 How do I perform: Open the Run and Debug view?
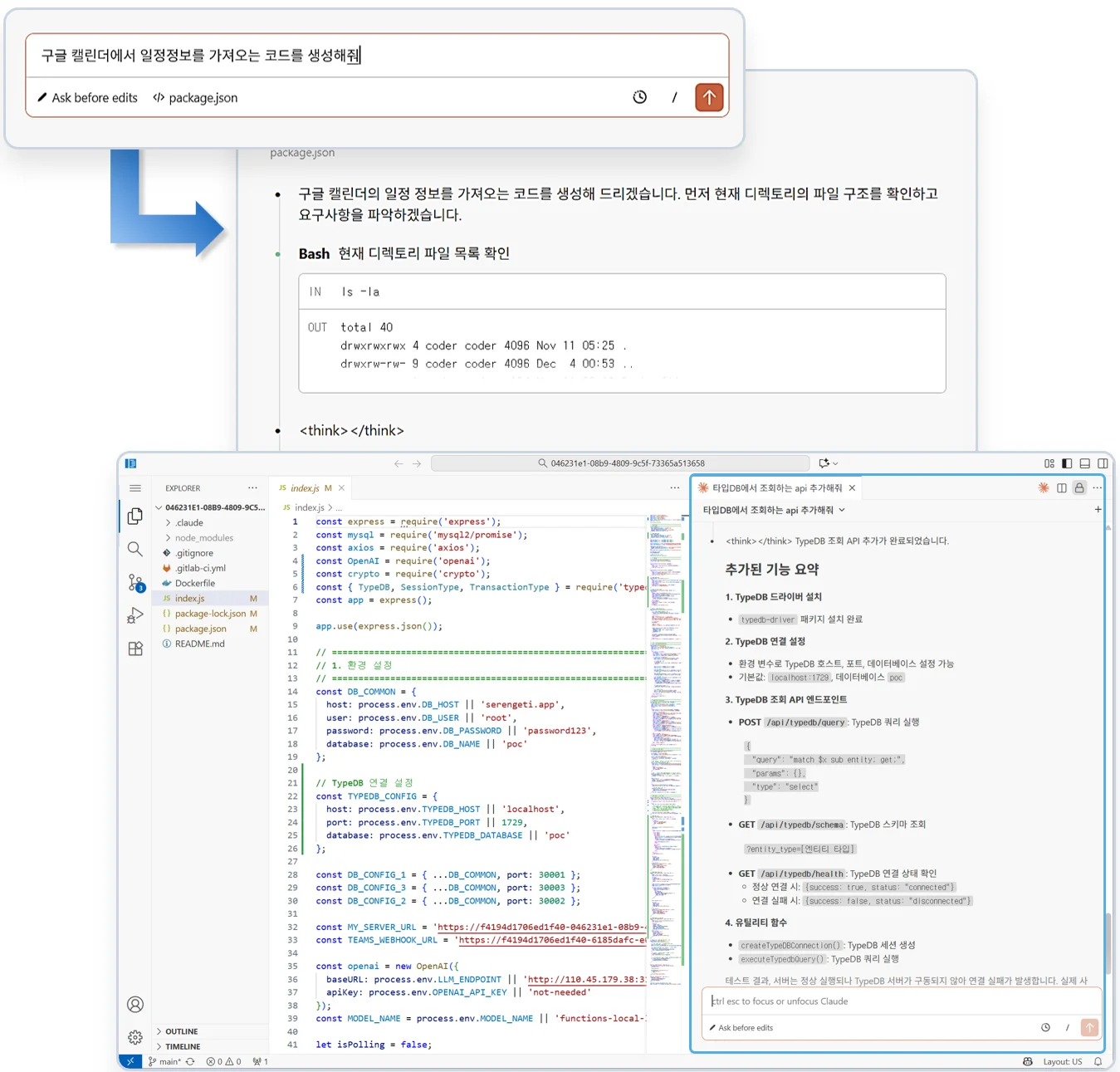click(135, 615)
